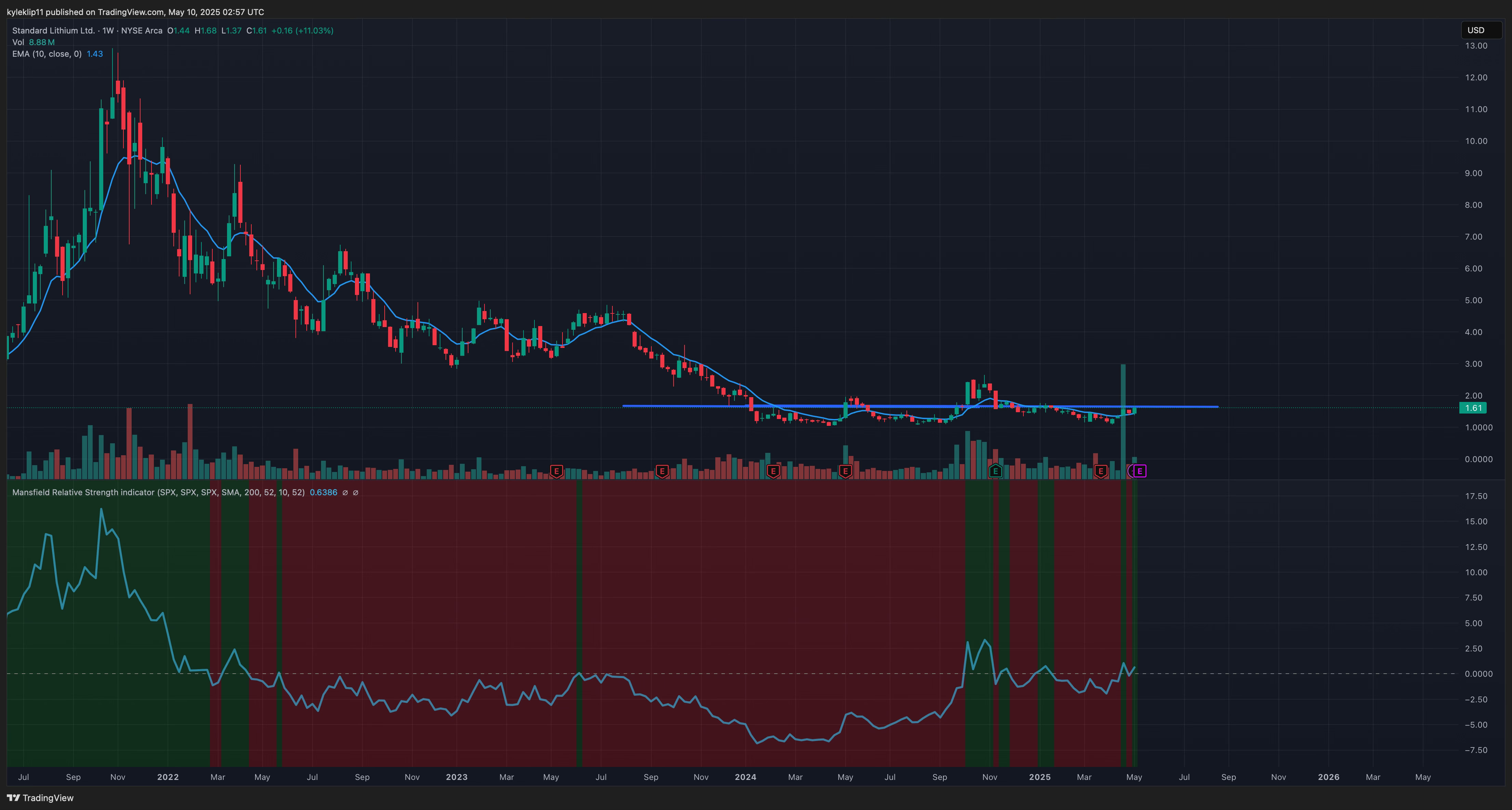This screenshot has height=810, width=1512.
Task: Open the Standard Lithium Ltd. symbol legend
Action: pos(53,30)
